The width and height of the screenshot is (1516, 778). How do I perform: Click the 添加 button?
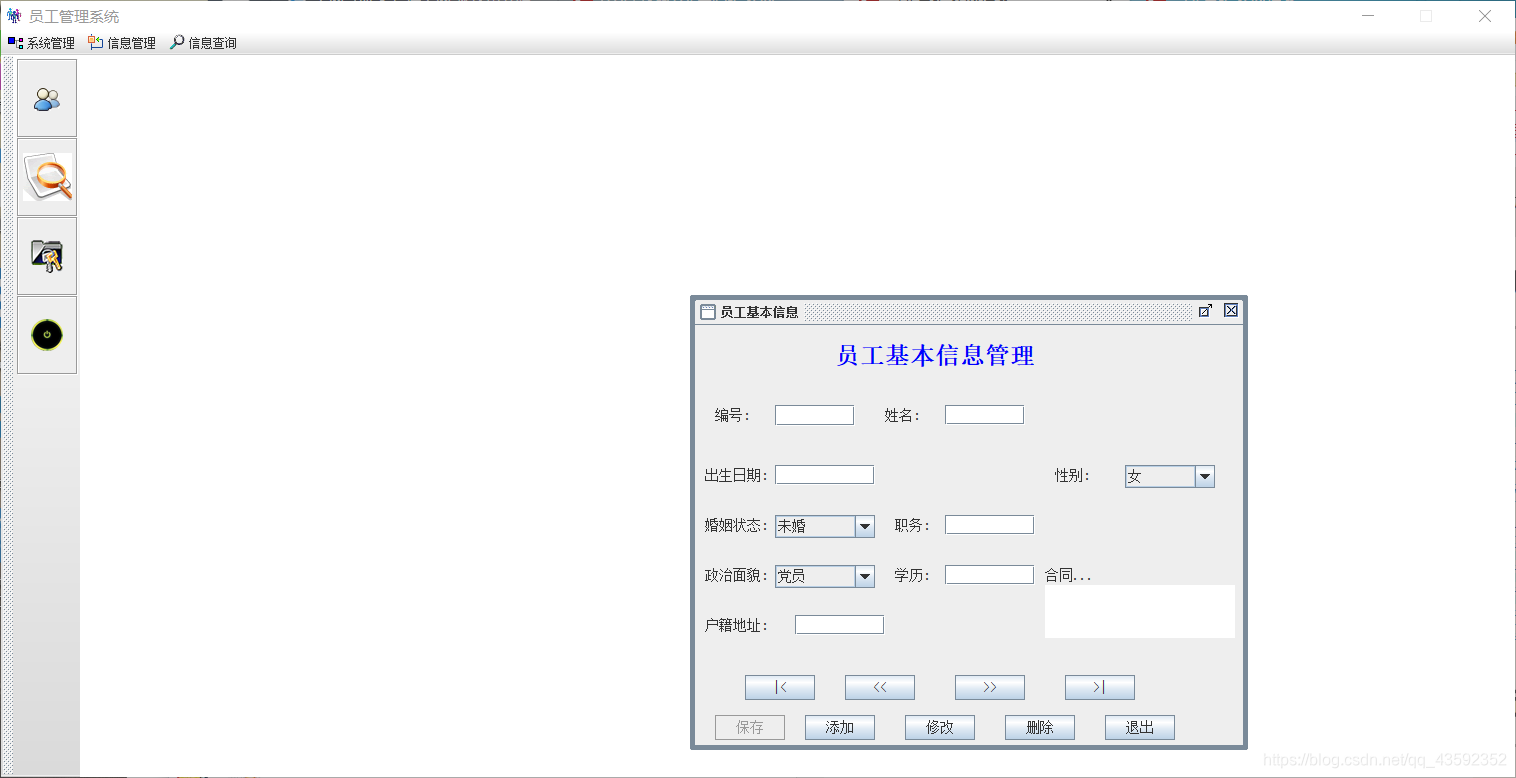[x=840, y=728]
